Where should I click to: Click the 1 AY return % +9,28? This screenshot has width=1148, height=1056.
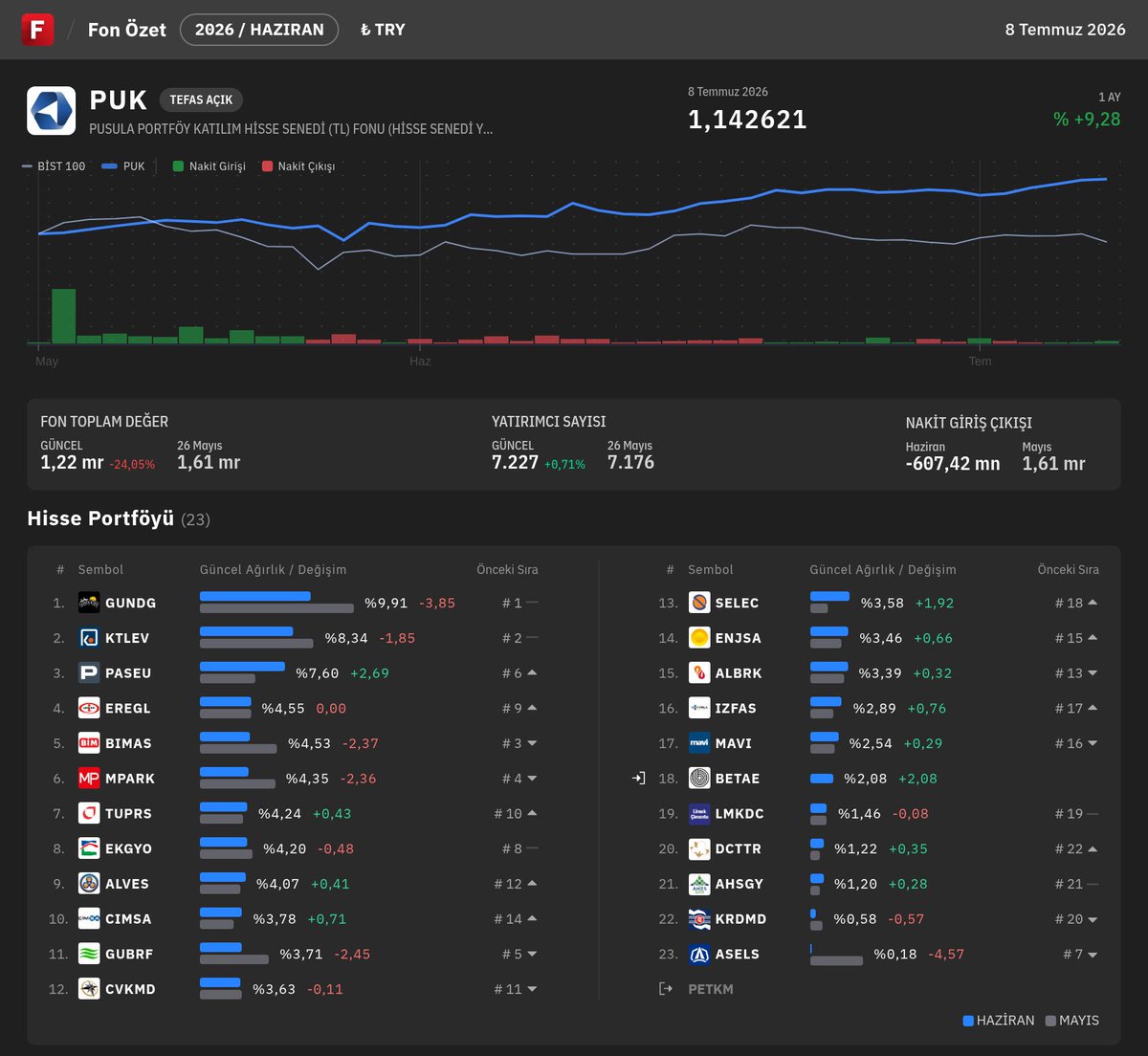click(1087, 120)
